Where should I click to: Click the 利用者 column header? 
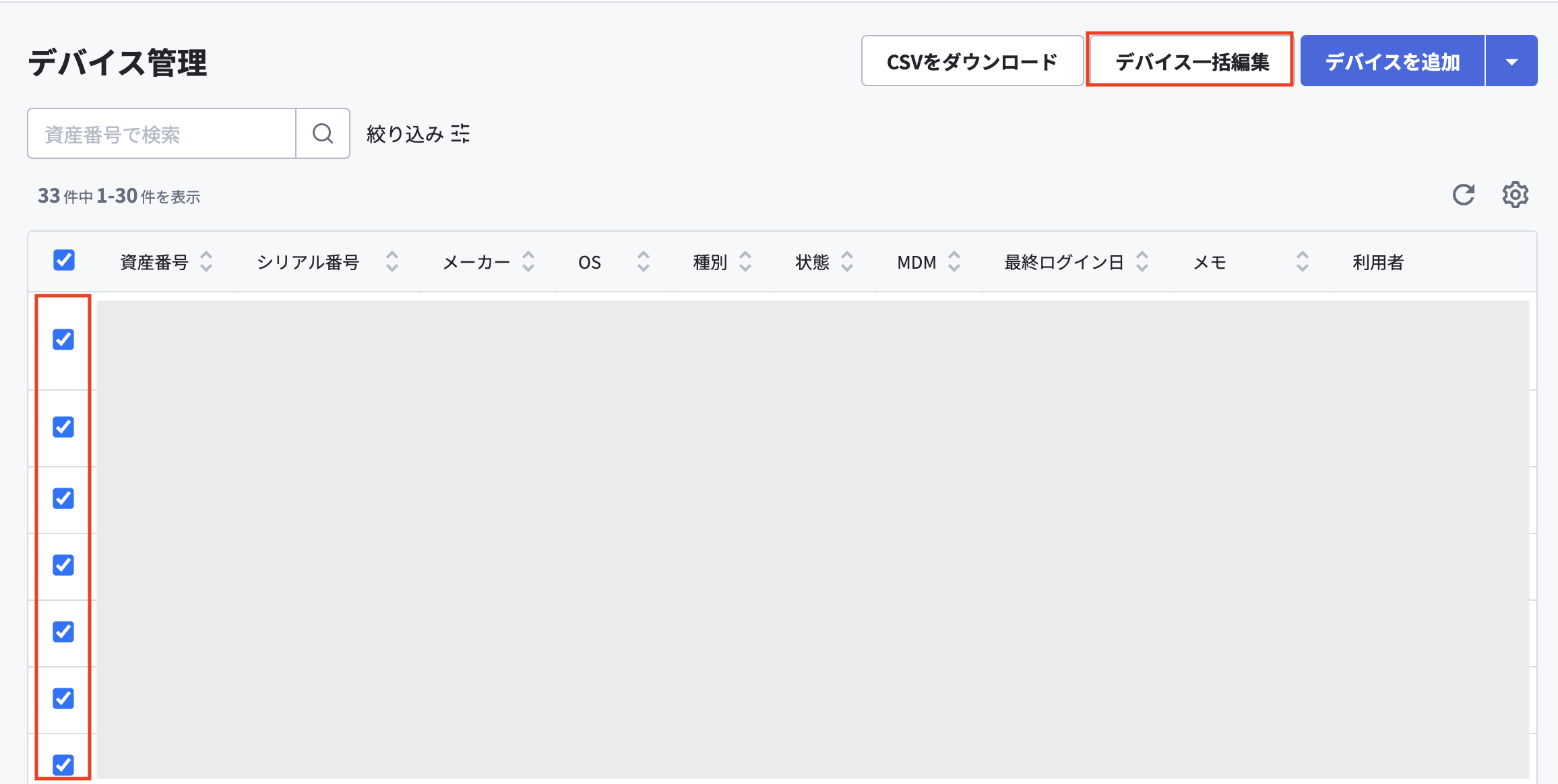1378,262
